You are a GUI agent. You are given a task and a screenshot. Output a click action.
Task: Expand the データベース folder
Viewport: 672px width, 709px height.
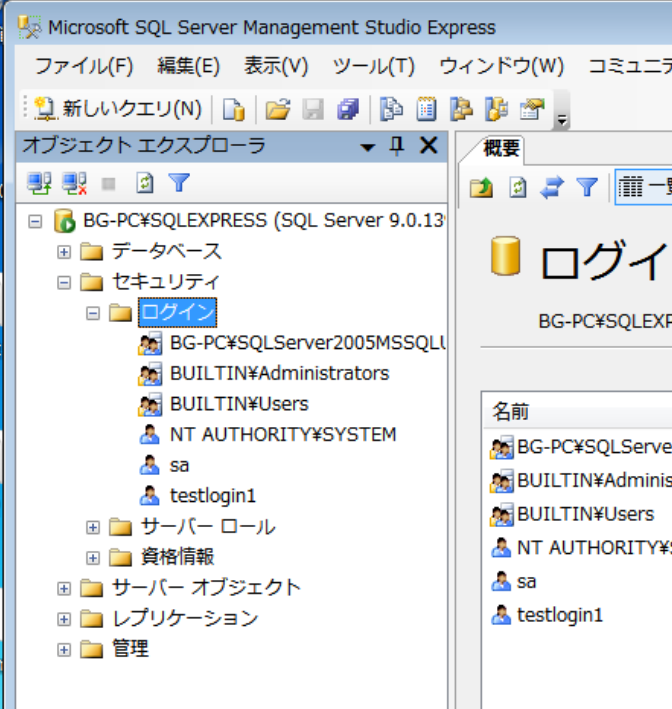pyautogui.click(x=64, y=252)
